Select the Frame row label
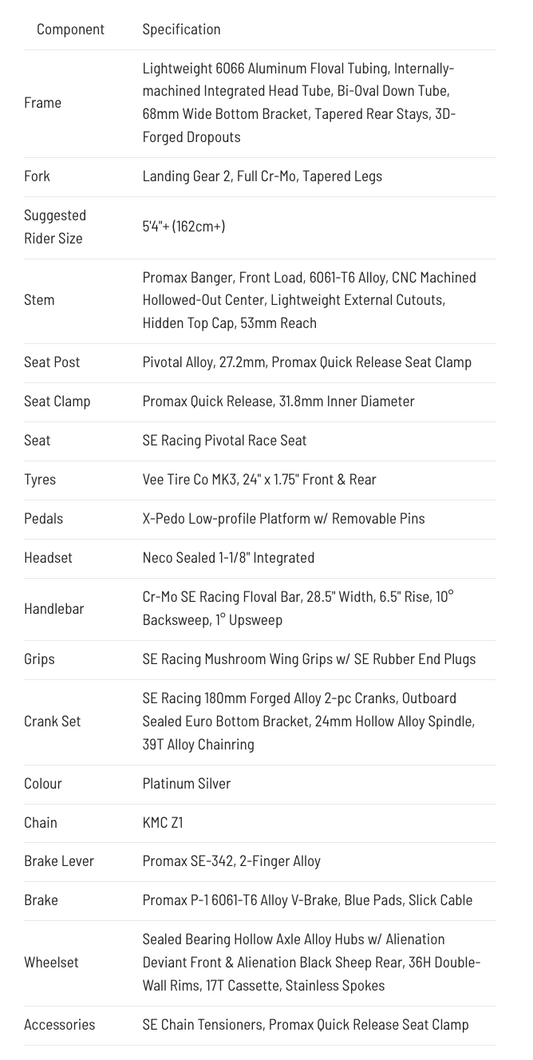 tap(43, 103)
